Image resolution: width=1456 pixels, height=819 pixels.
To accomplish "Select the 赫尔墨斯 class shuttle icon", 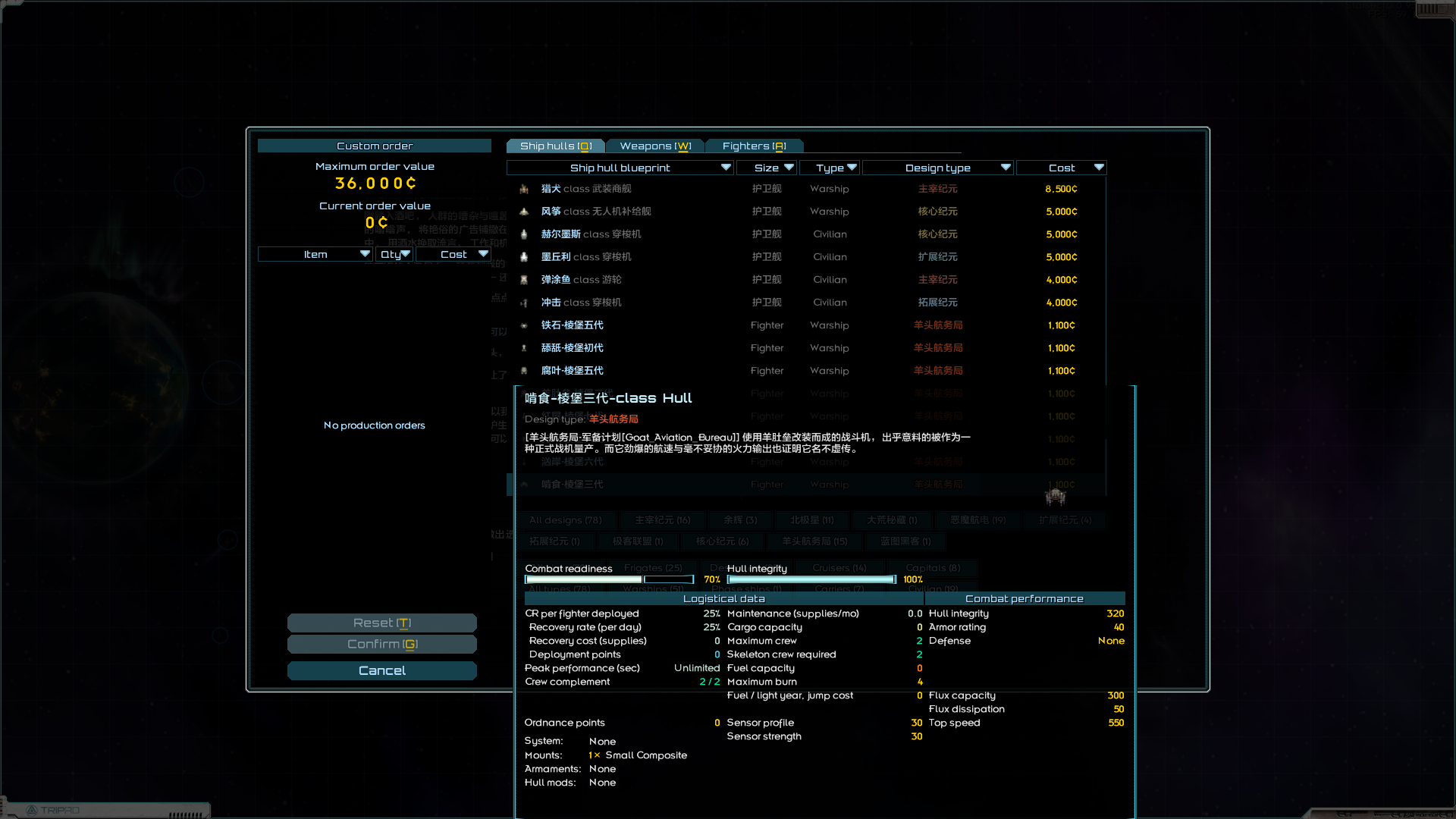I will tap(524, 234).
